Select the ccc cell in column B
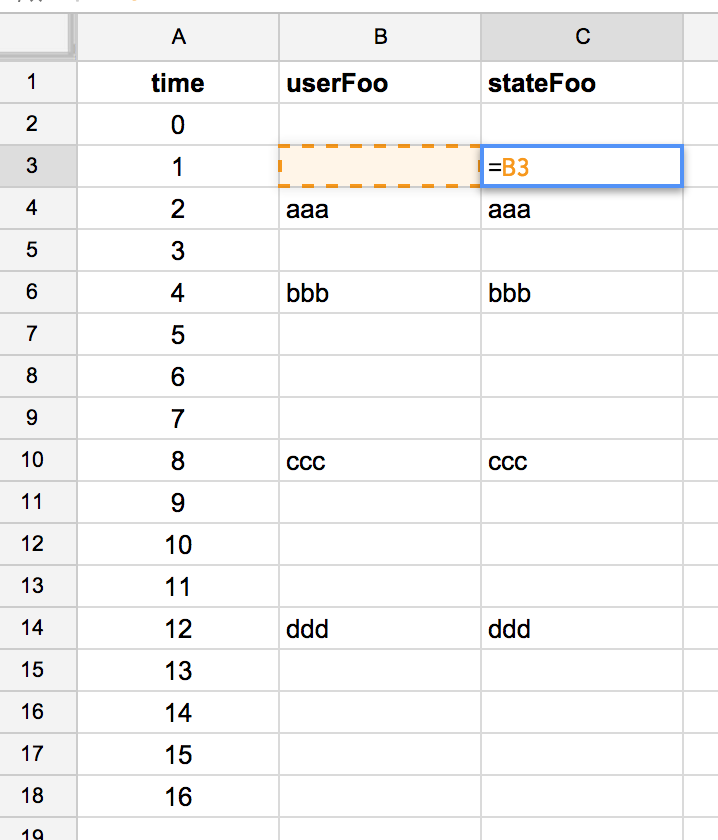 [380, 460]
